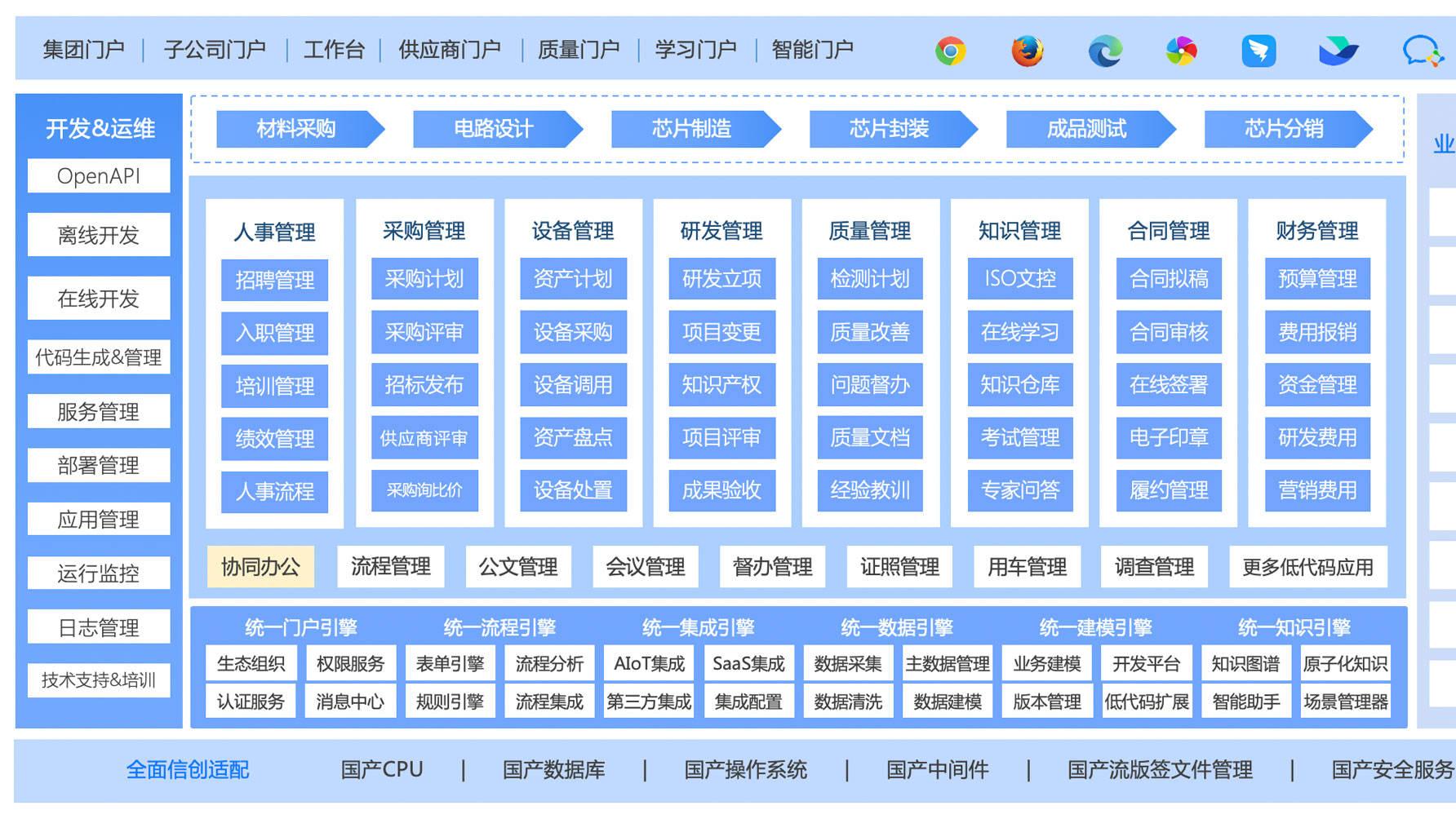The width and height of the screenshot is (1456, 819).
Task: Open 知识图谱 under 统一知识引擎
Action: tap(1247, 663)
